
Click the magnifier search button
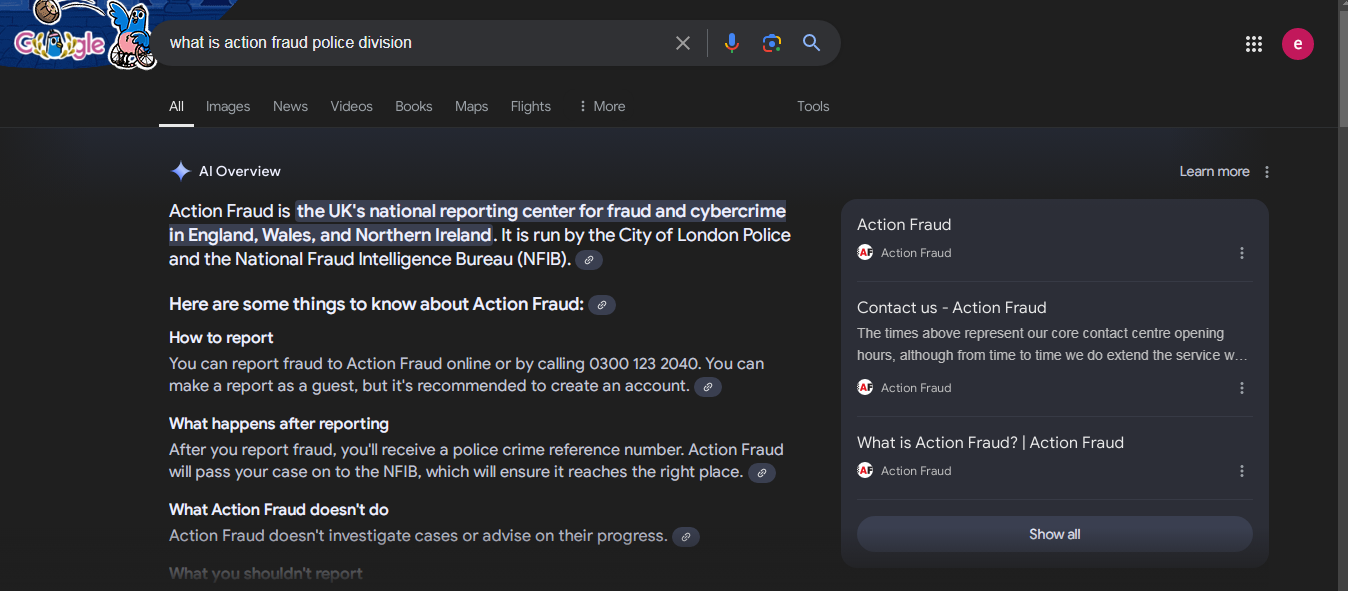[811, 43]
